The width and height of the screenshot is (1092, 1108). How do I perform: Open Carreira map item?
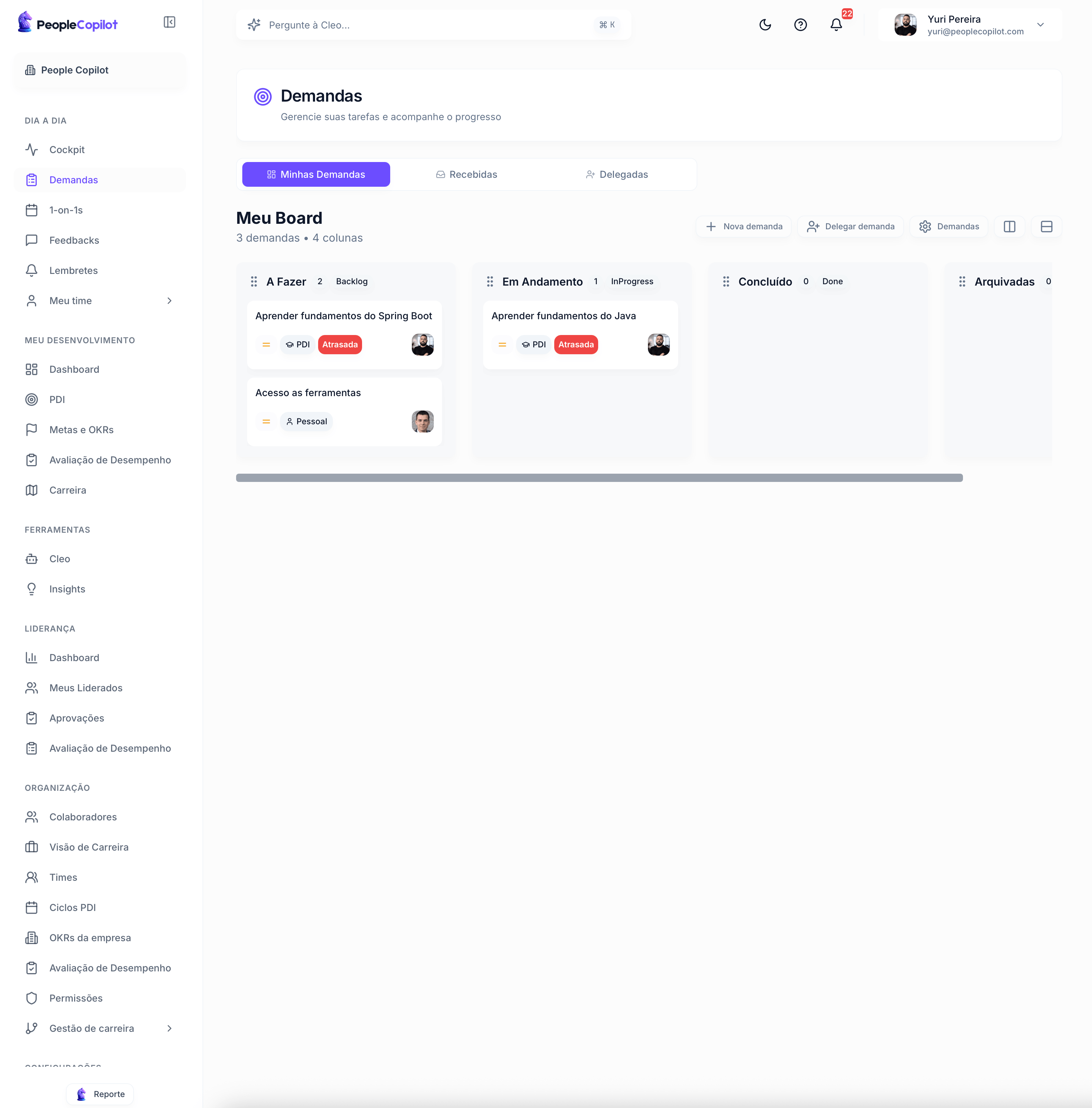[x=100, y=490]
